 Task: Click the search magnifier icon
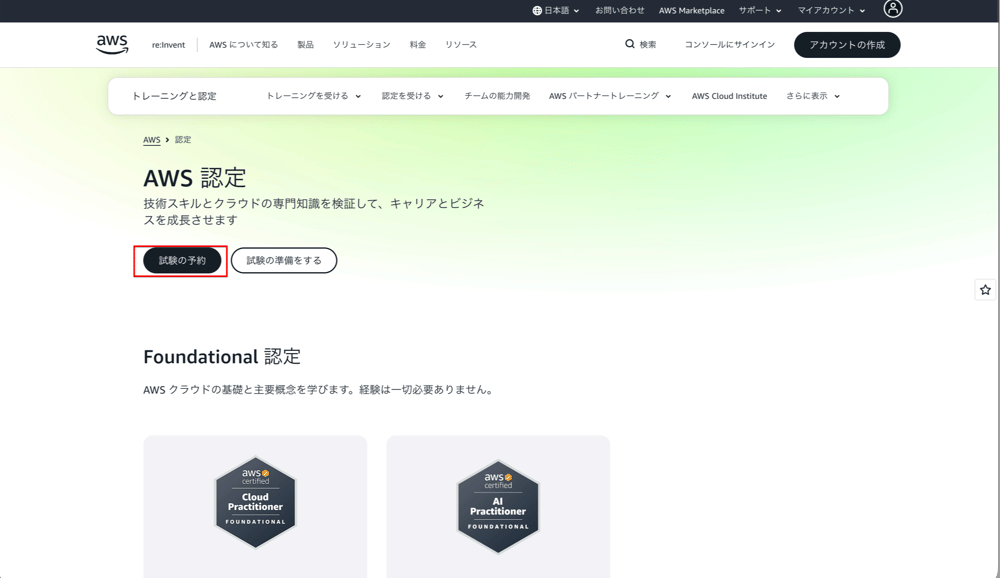pyautogui.click(x=629, y=44)
